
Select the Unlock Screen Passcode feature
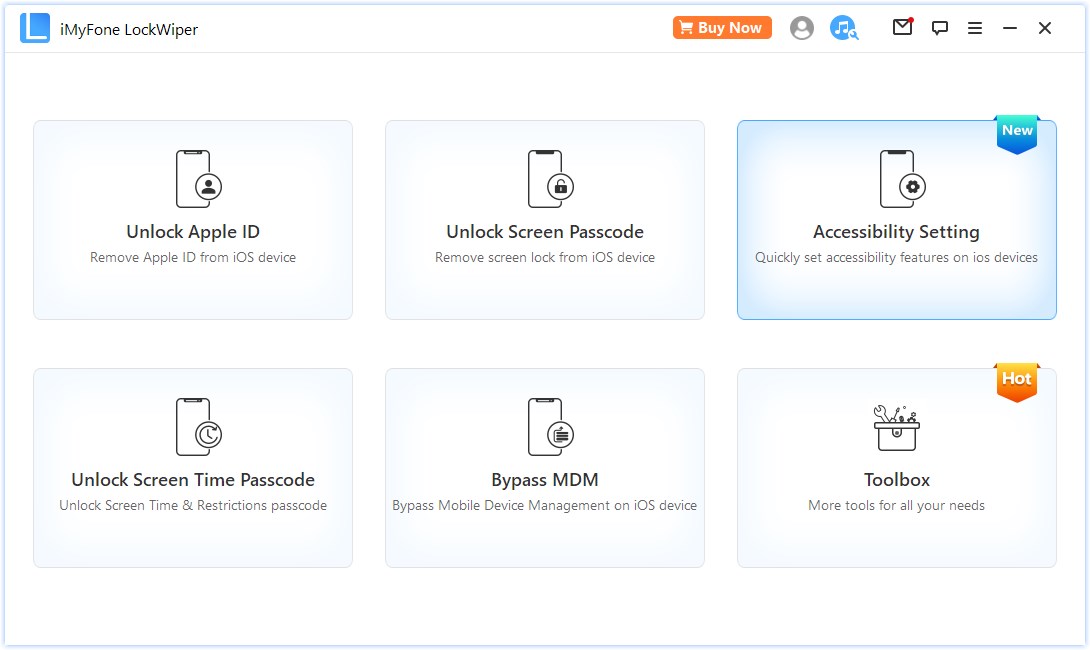pos(544,220)
